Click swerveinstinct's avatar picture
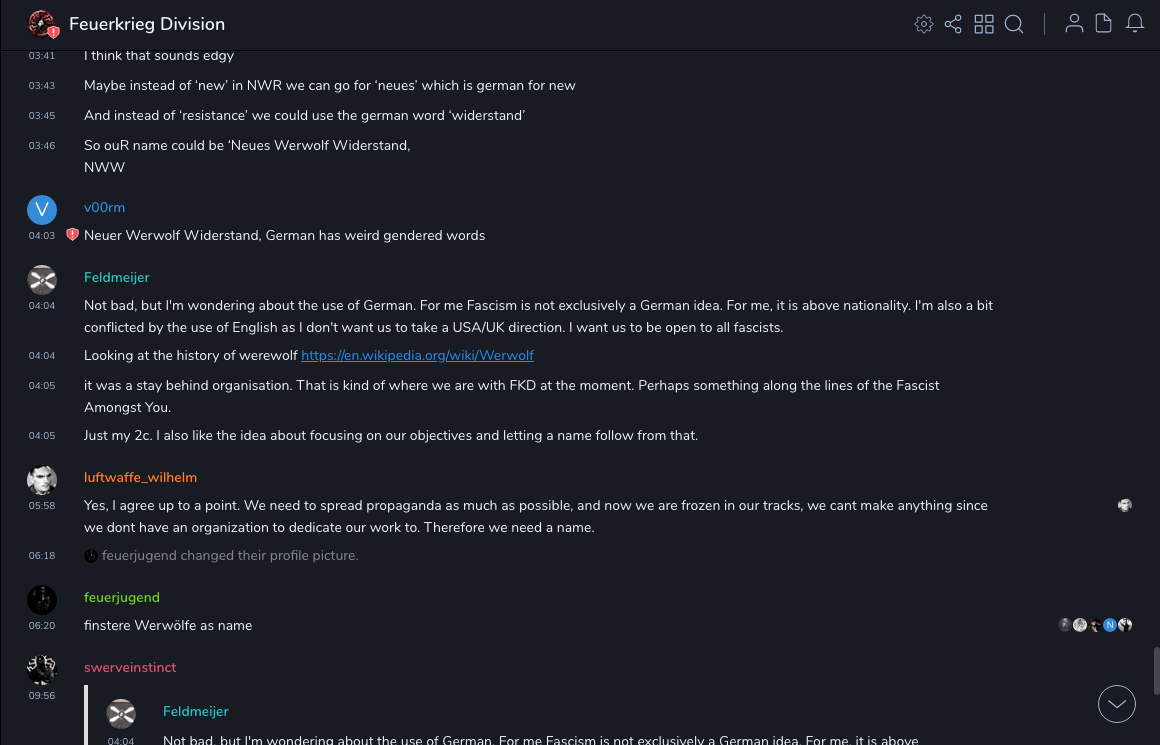1160x745 pixels. [x=42, y=669]
